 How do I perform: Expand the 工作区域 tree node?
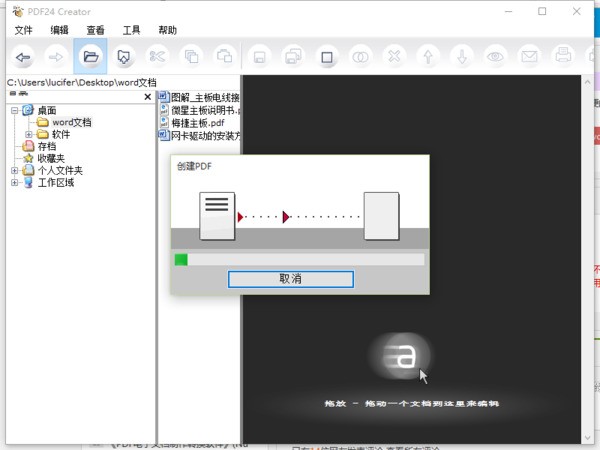pos(15,183)
